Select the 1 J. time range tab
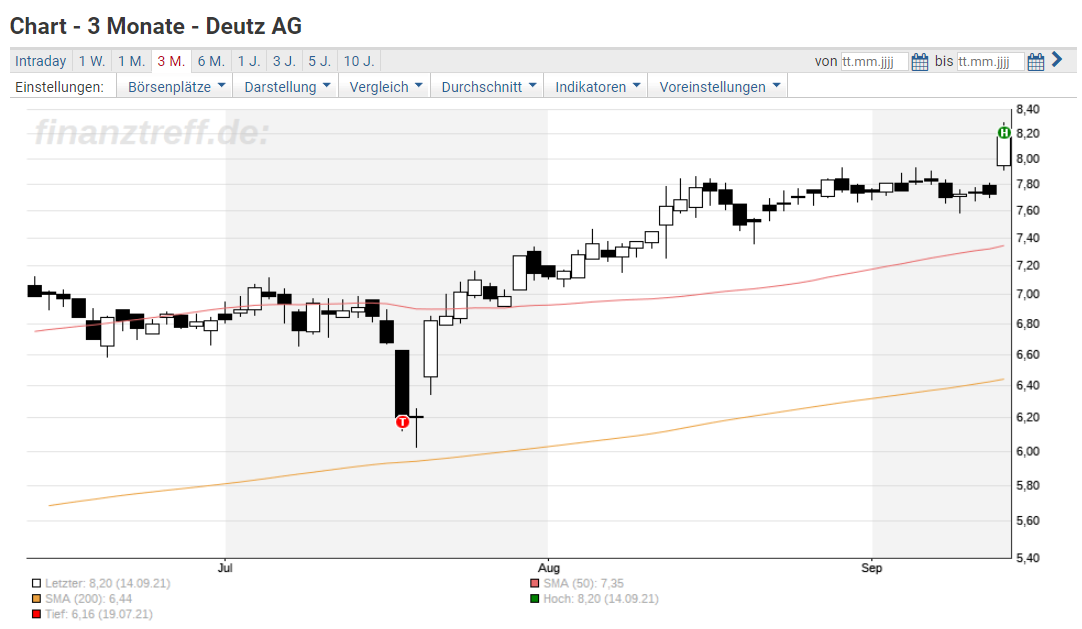The width and height of the screenshot is (1082, 629). [249, 61]
